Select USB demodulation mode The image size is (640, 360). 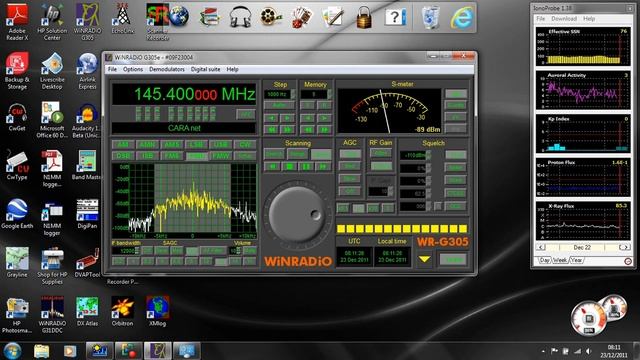(x=220, y=144)
